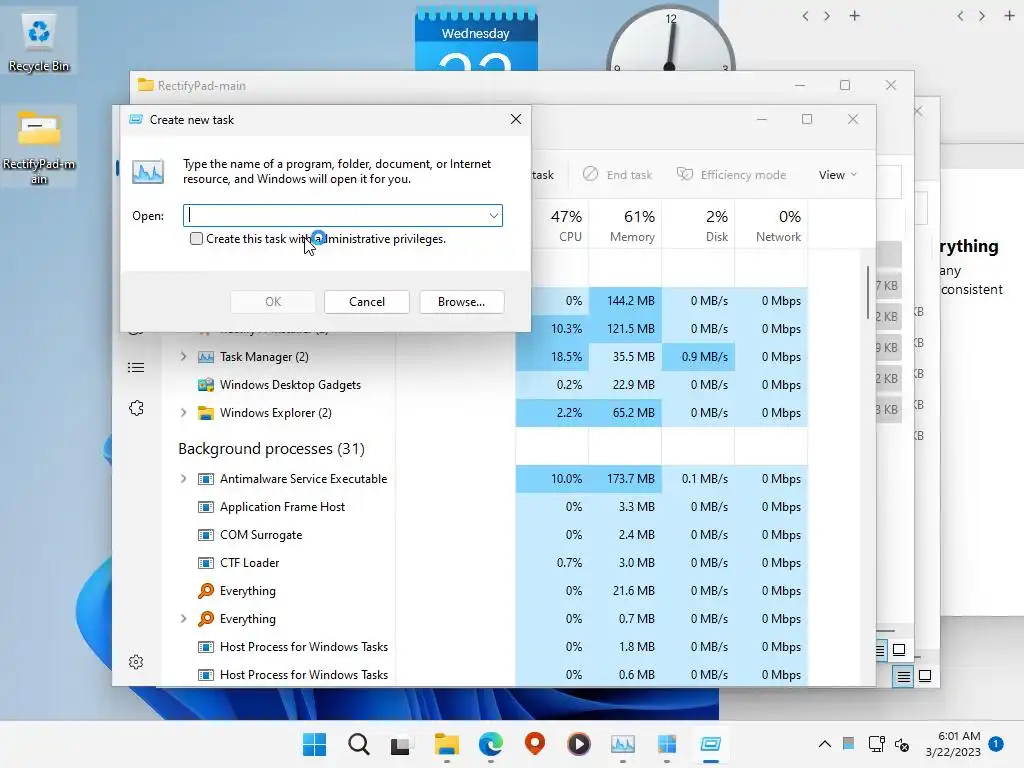Click the analog clock gadget
This screenshot has height=768, width=1024.
point(670,39)
